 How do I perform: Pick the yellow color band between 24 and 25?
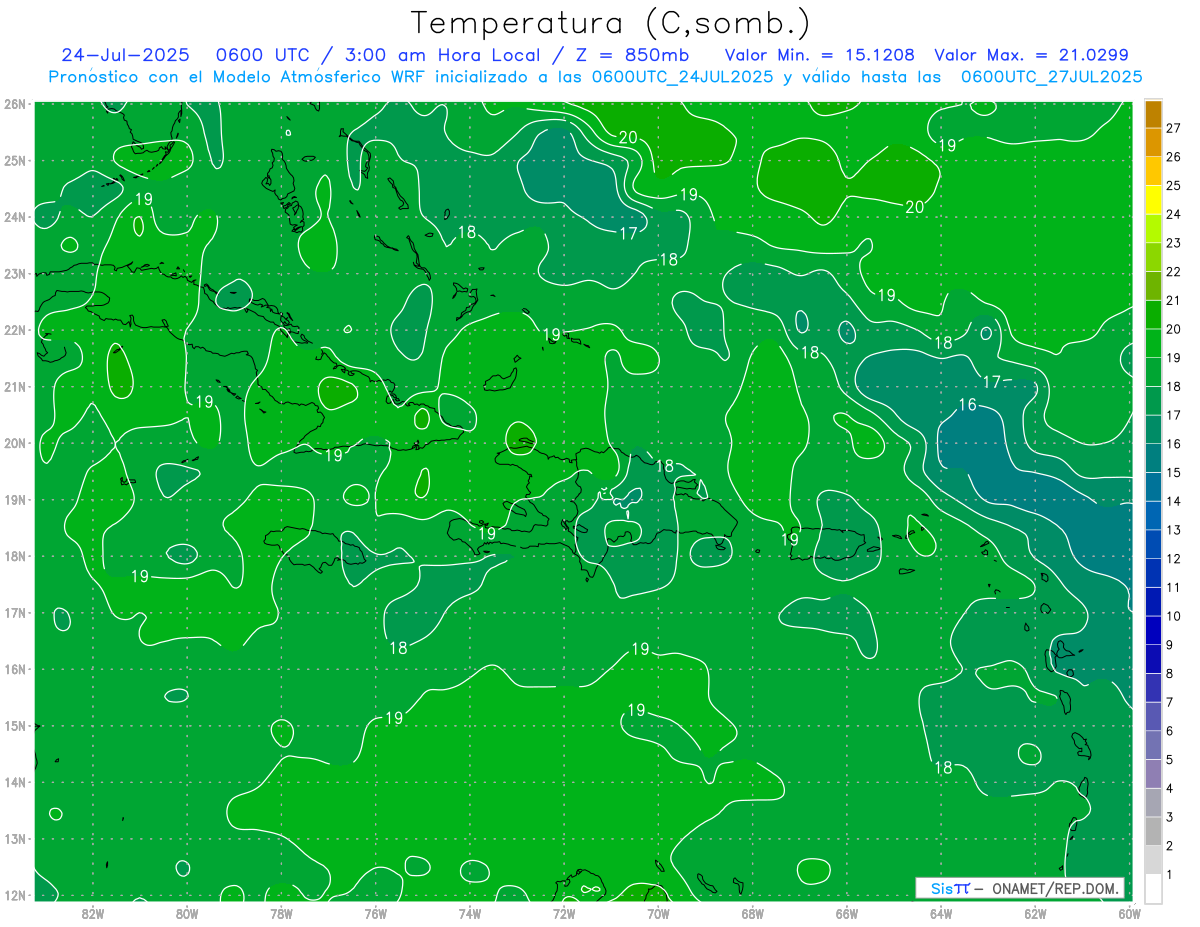[x=1154, y=200]
